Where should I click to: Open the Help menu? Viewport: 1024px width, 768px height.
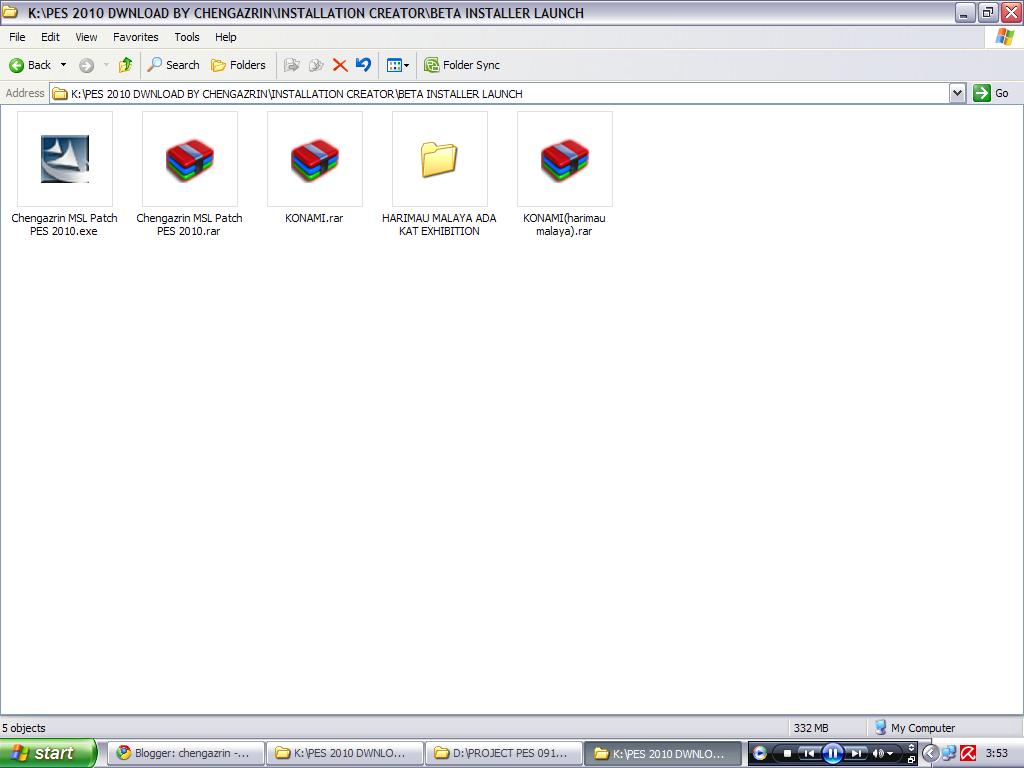point(225,37)
